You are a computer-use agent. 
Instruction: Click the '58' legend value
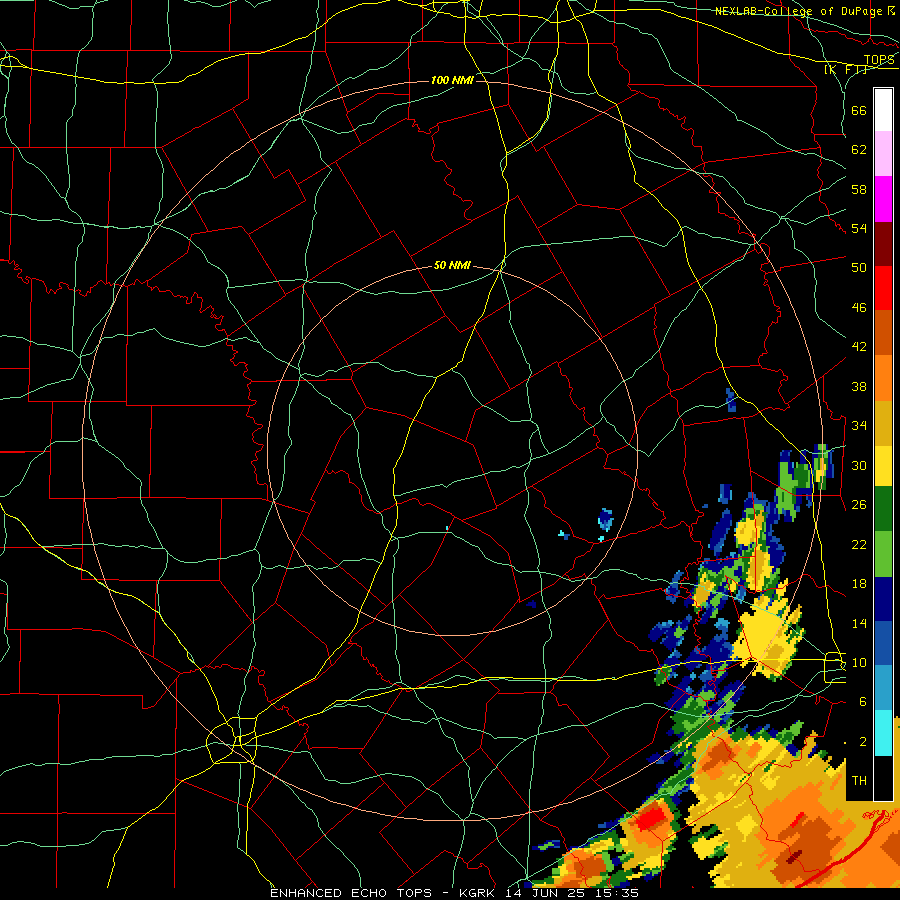859,189
